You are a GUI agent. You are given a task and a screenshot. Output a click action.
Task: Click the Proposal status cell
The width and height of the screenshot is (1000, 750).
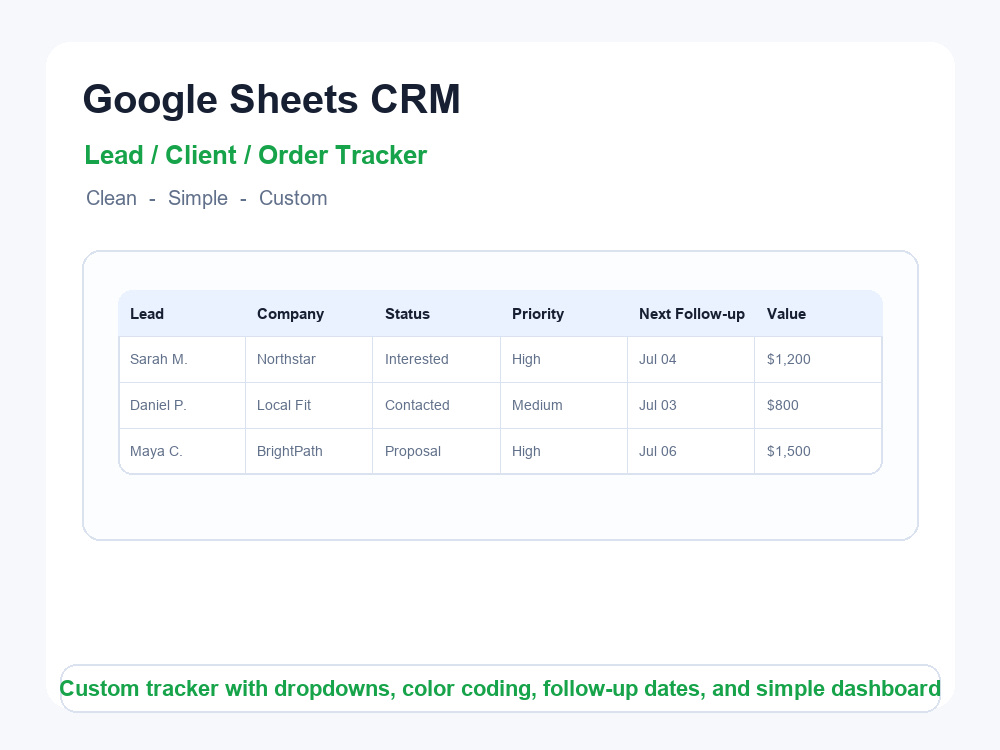(x=437, y=452)
